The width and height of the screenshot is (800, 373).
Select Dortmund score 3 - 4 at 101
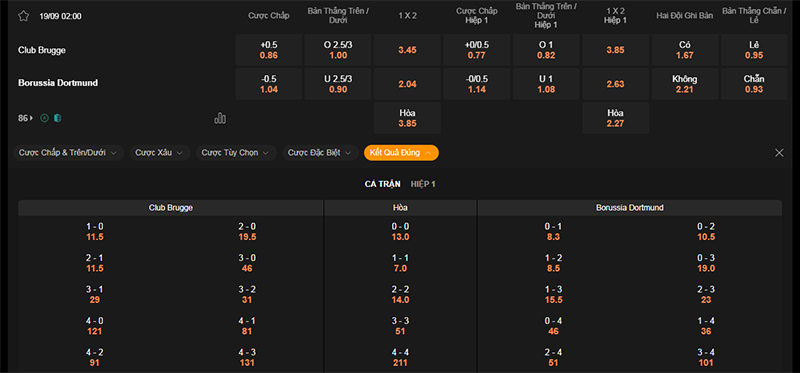pos(706,358)
